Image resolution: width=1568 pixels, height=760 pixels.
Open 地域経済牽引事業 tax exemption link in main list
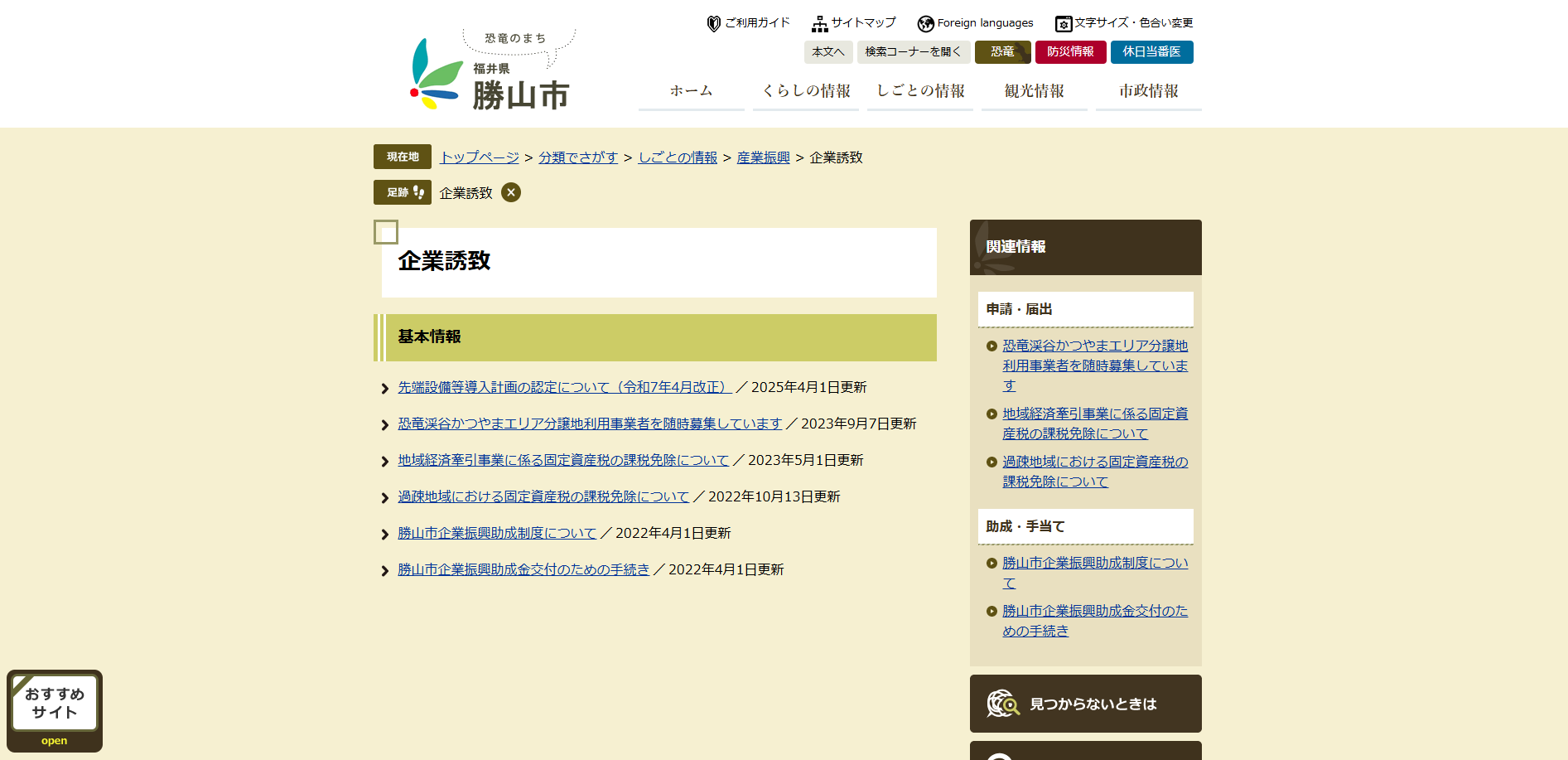pos(563,460)
